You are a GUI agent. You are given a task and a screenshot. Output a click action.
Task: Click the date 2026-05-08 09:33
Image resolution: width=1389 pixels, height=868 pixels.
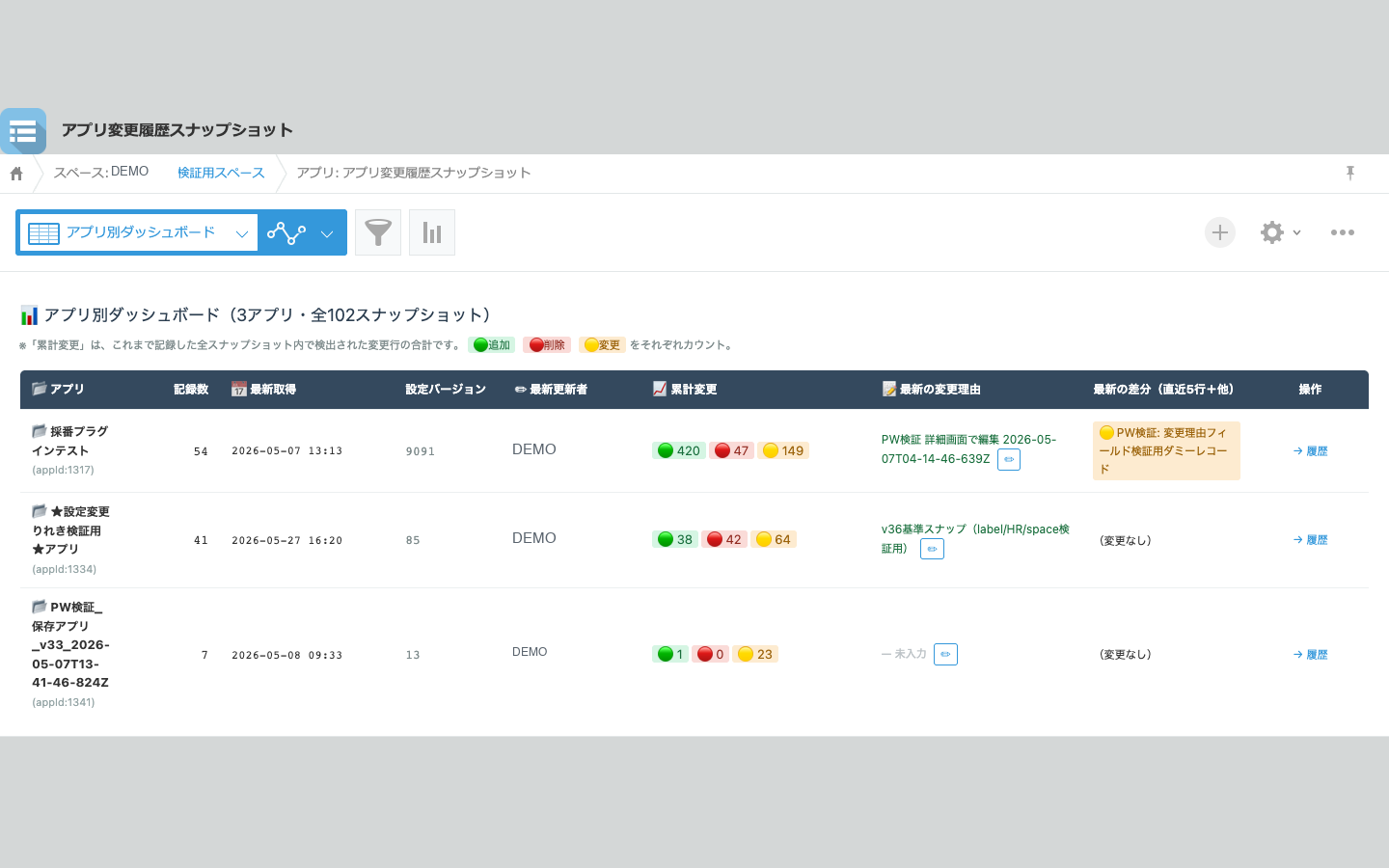[x=287, y=655]
